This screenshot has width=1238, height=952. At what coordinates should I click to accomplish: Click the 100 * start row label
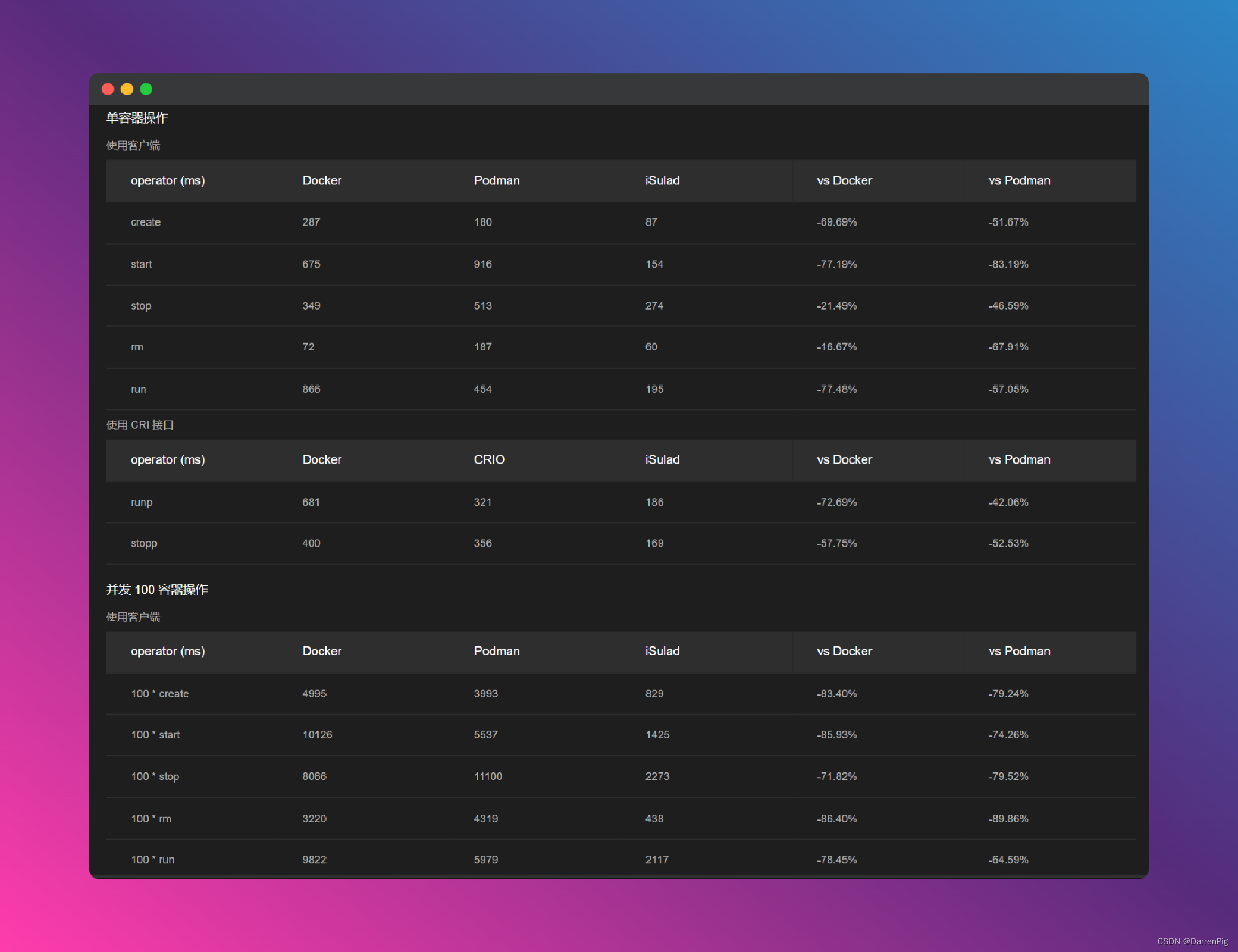point(155,735)
